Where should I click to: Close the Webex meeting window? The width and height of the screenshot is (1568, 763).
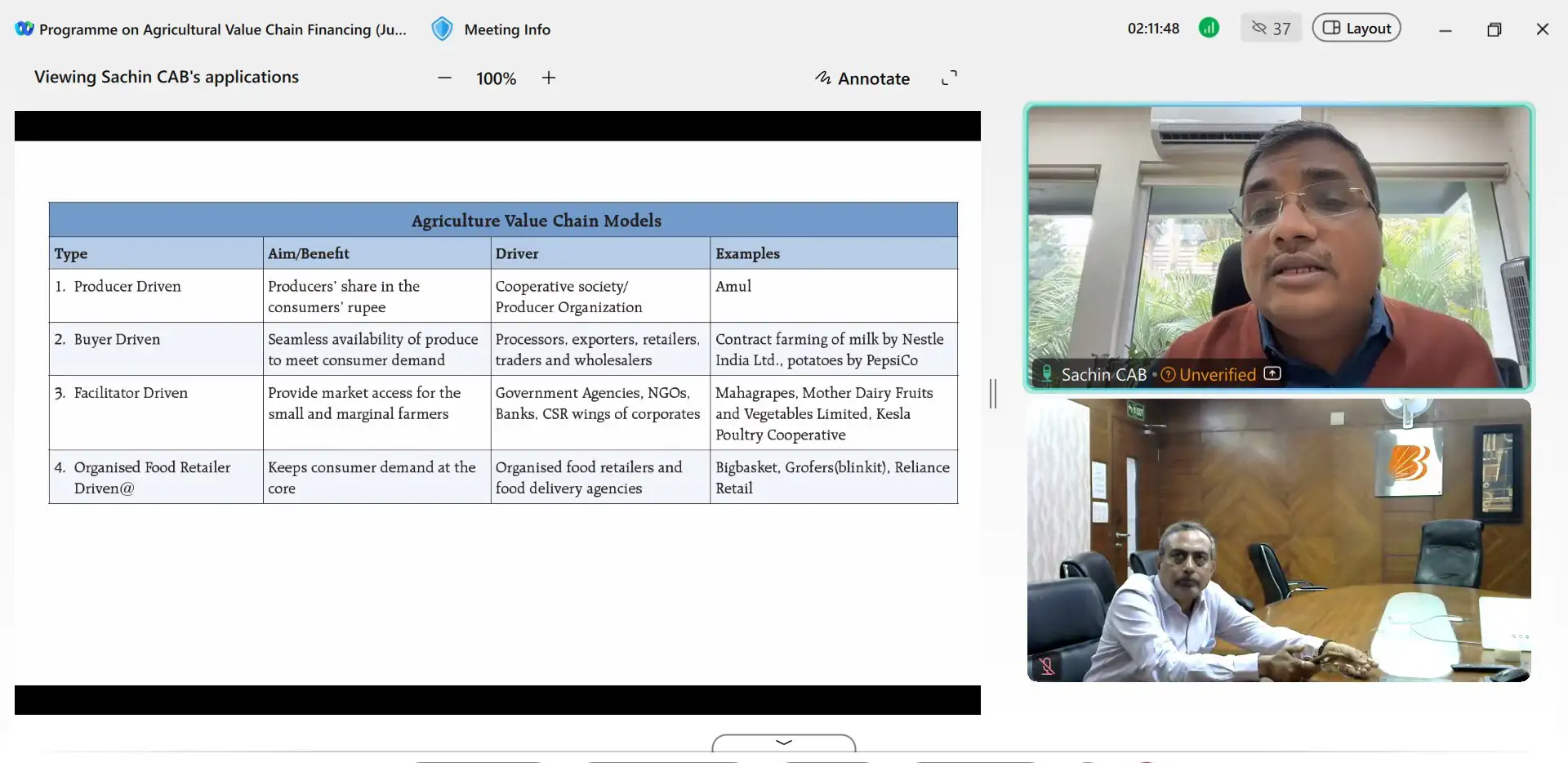click(1543, 29)
